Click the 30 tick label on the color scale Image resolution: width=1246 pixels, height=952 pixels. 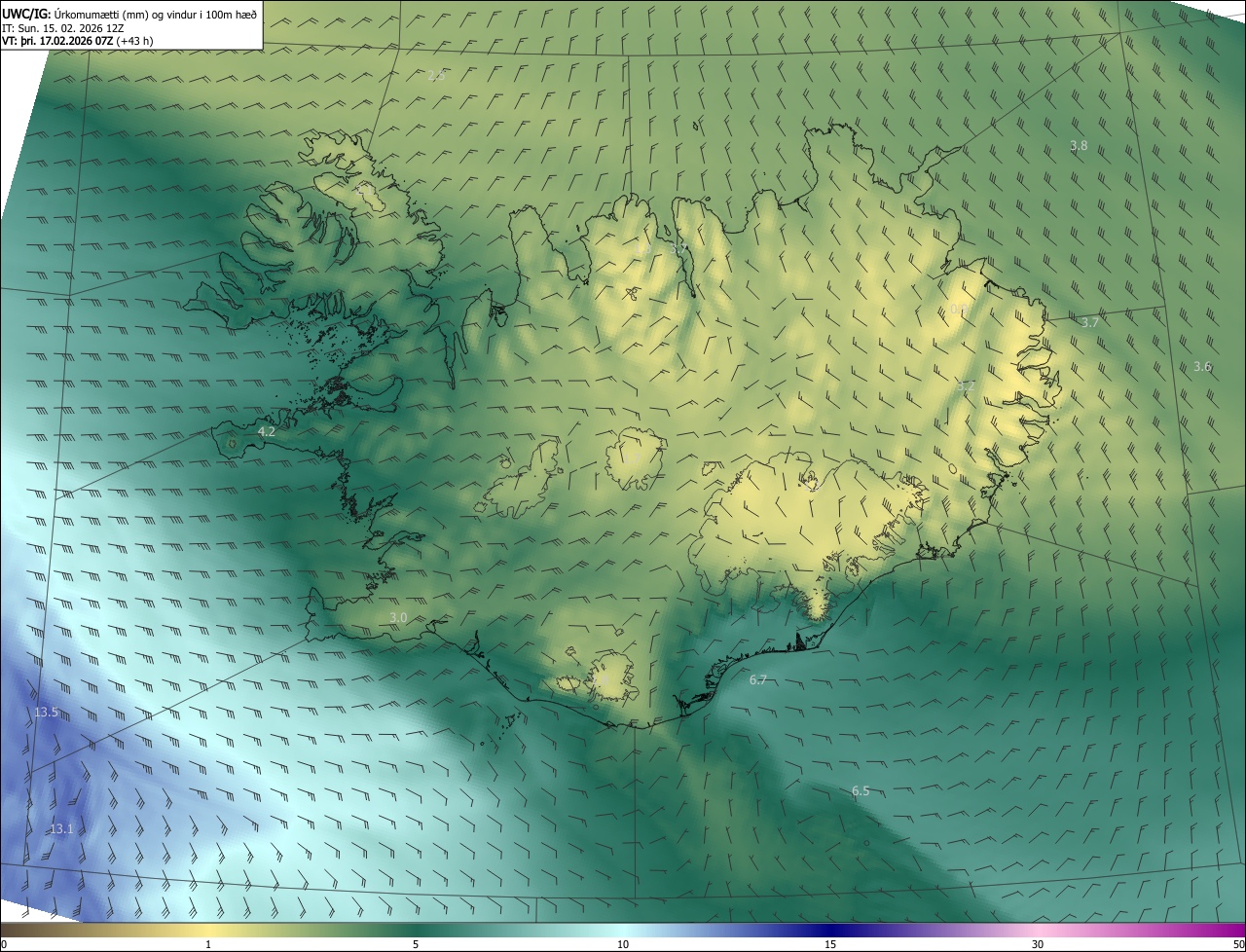click(x=1038, y=944)
